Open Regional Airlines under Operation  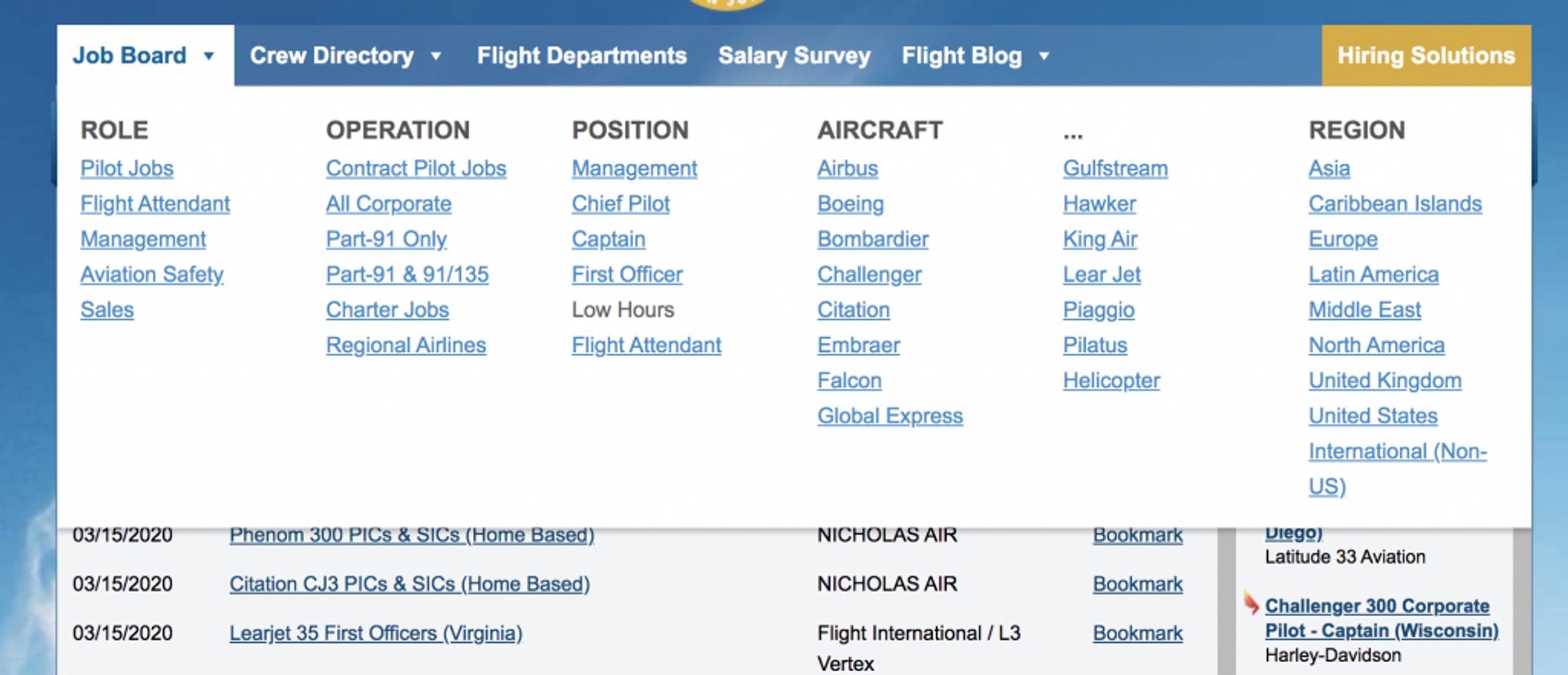point(406,345)
